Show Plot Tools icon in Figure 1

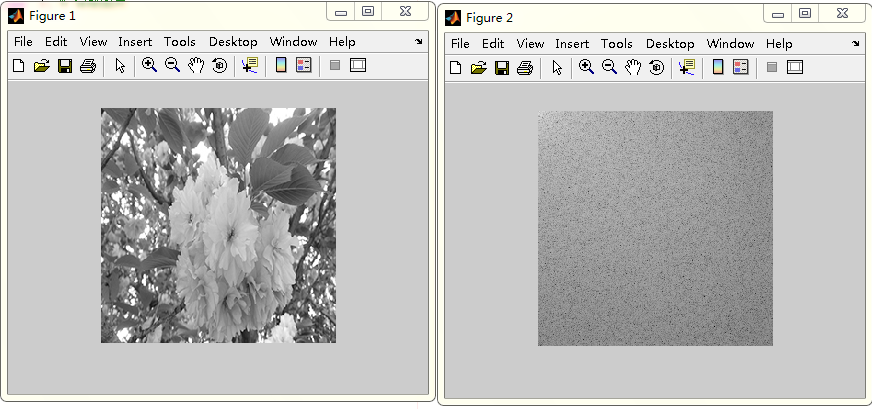(358, 66)
